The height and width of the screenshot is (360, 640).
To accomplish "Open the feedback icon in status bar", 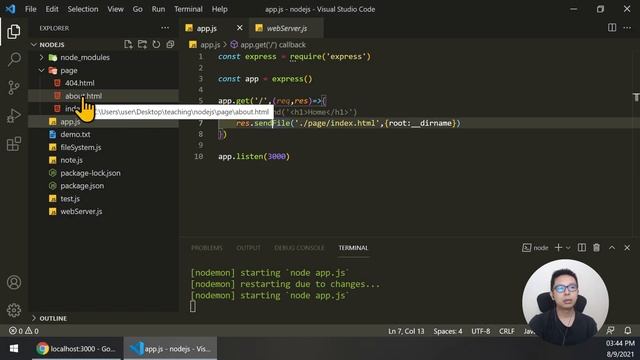I will [x=610, y=330].
